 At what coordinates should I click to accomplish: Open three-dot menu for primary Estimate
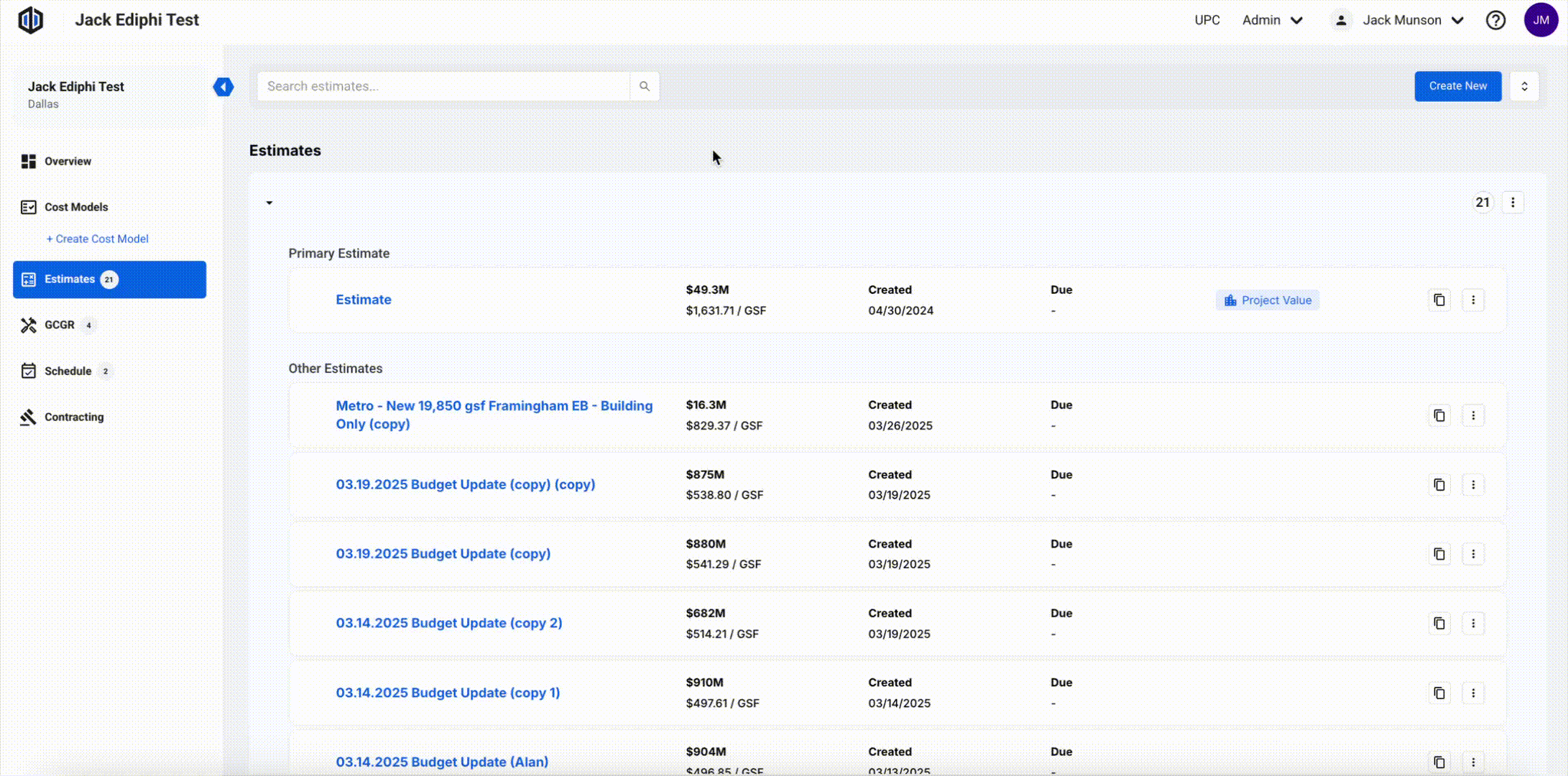coord(1473,300)
